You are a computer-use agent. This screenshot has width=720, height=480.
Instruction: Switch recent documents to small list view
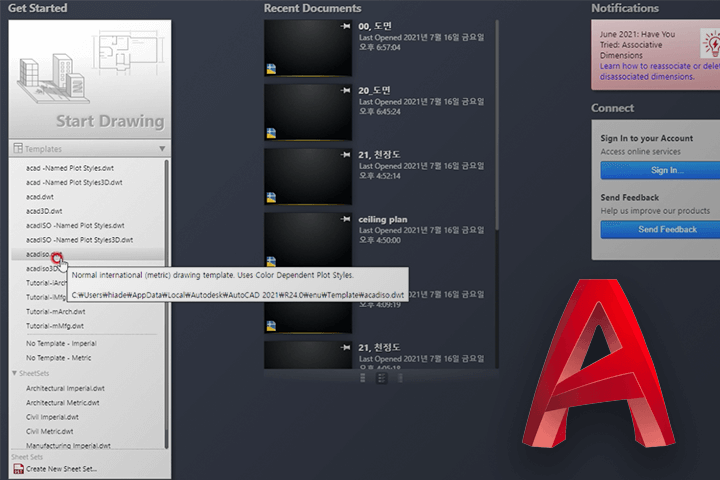click(400, 378)
